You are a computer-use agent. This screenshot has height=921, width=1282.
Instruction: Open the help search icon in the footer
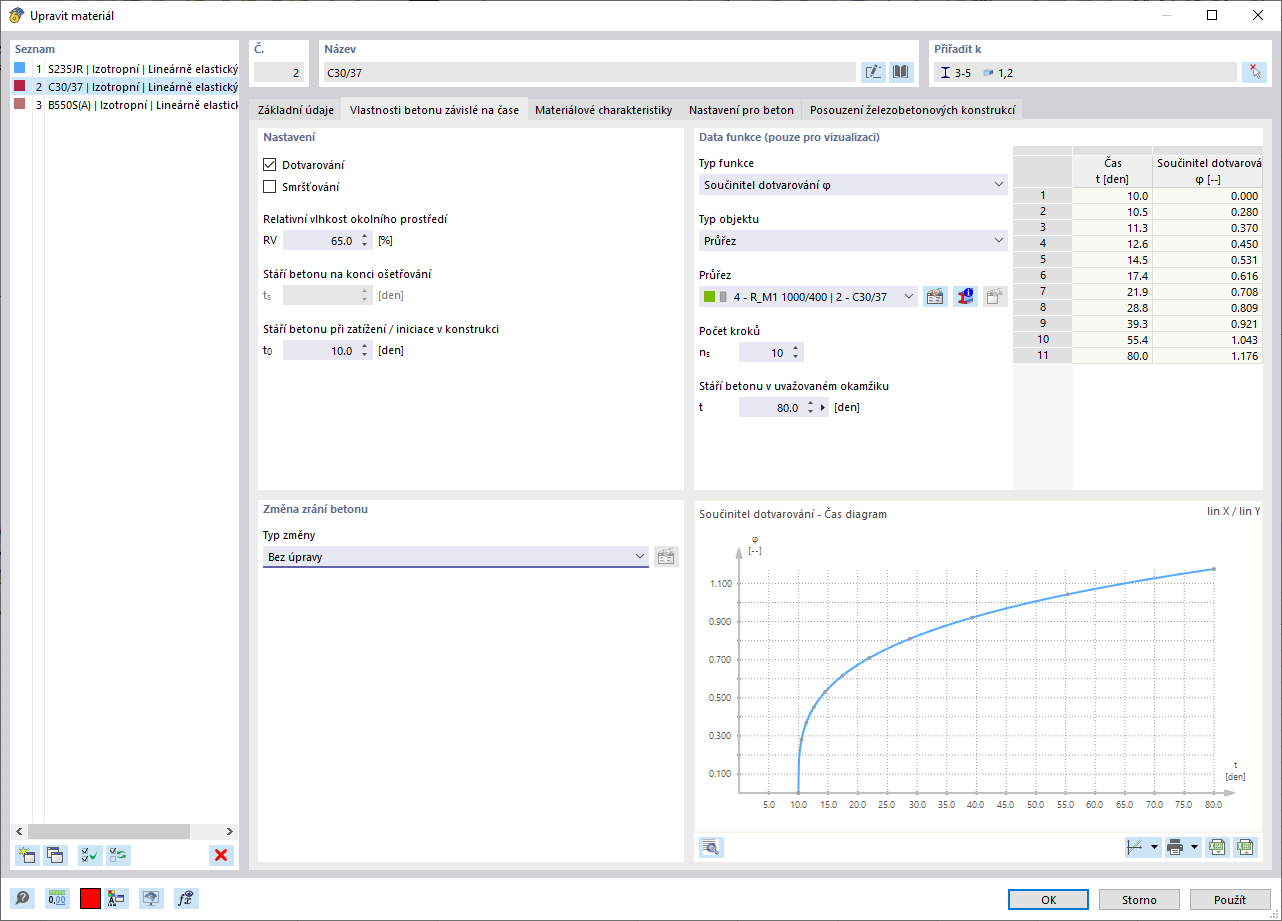(x=22, y=898)
